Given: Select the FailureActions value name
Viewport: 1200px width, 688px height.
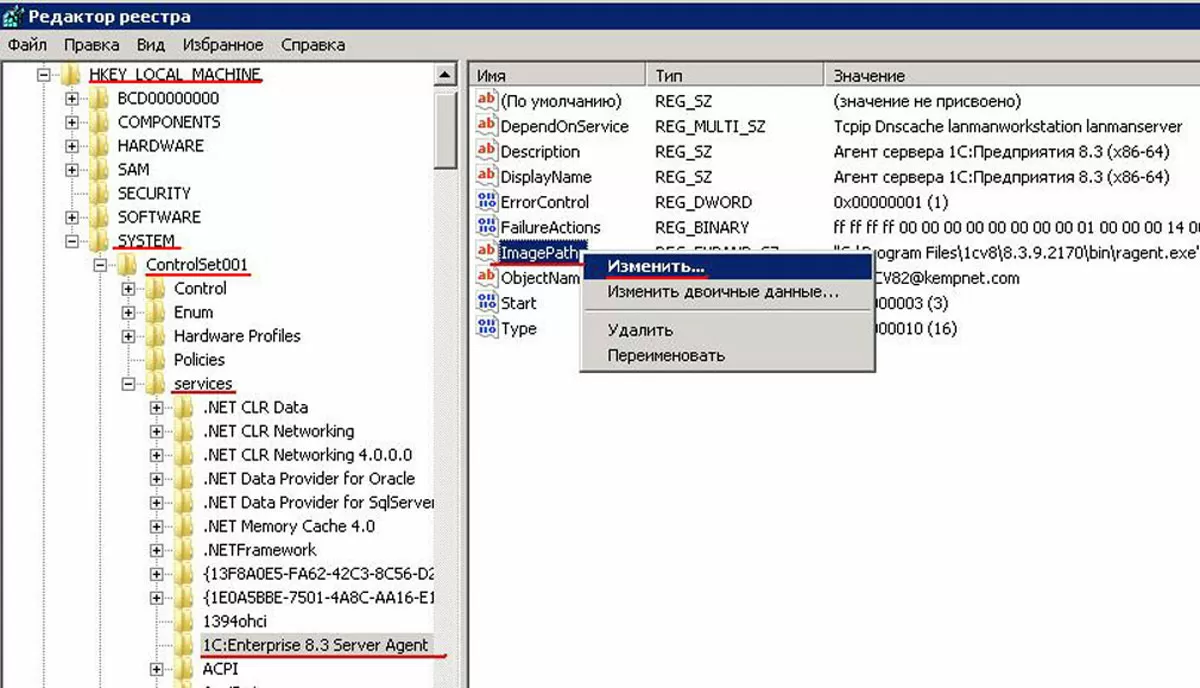Looking at the screenshot, I should 550,228.
